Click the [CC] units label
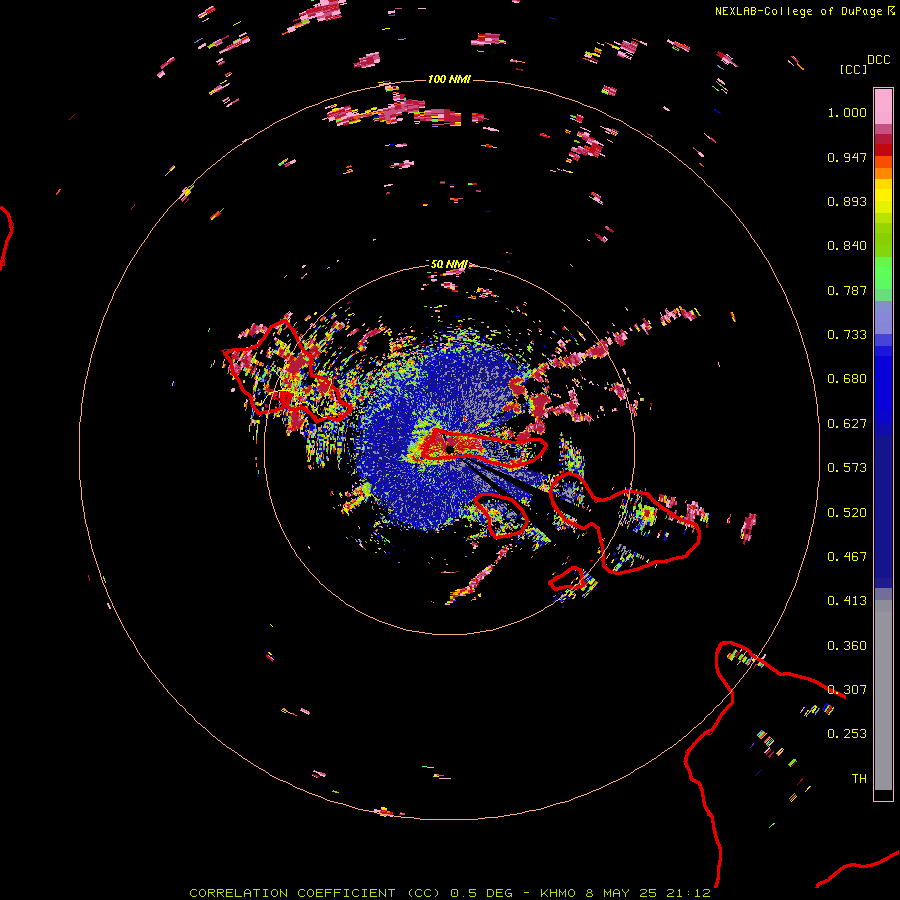The width and height of the screenshot is (900, 900). 853,69
